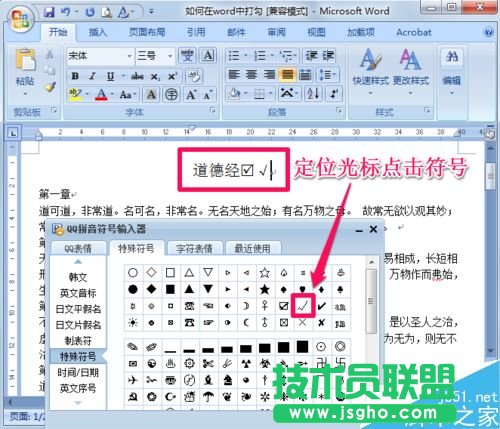Toggle strikethrough formatting
This screenshot has width=500, height=429.
(137, 76)
